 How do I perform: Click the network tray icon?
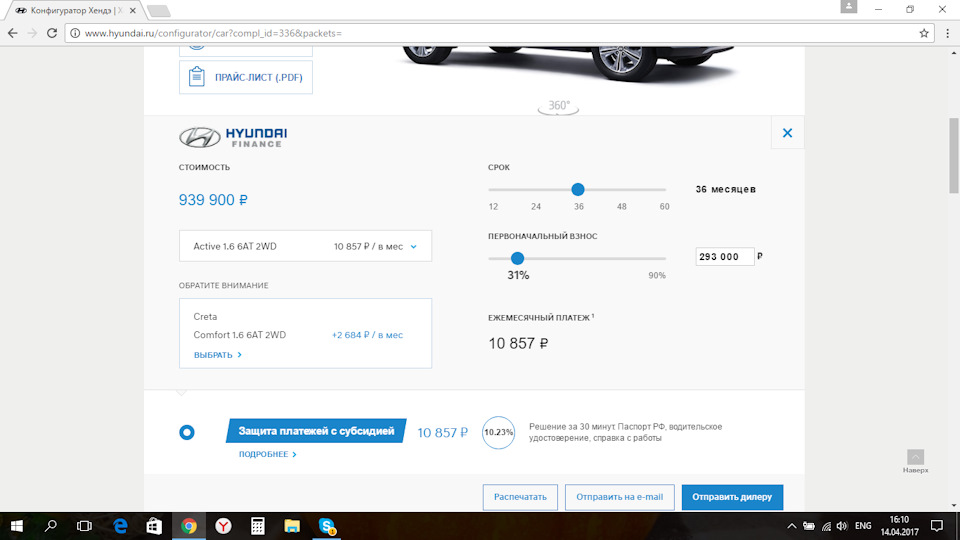click(x=826, y=526)
